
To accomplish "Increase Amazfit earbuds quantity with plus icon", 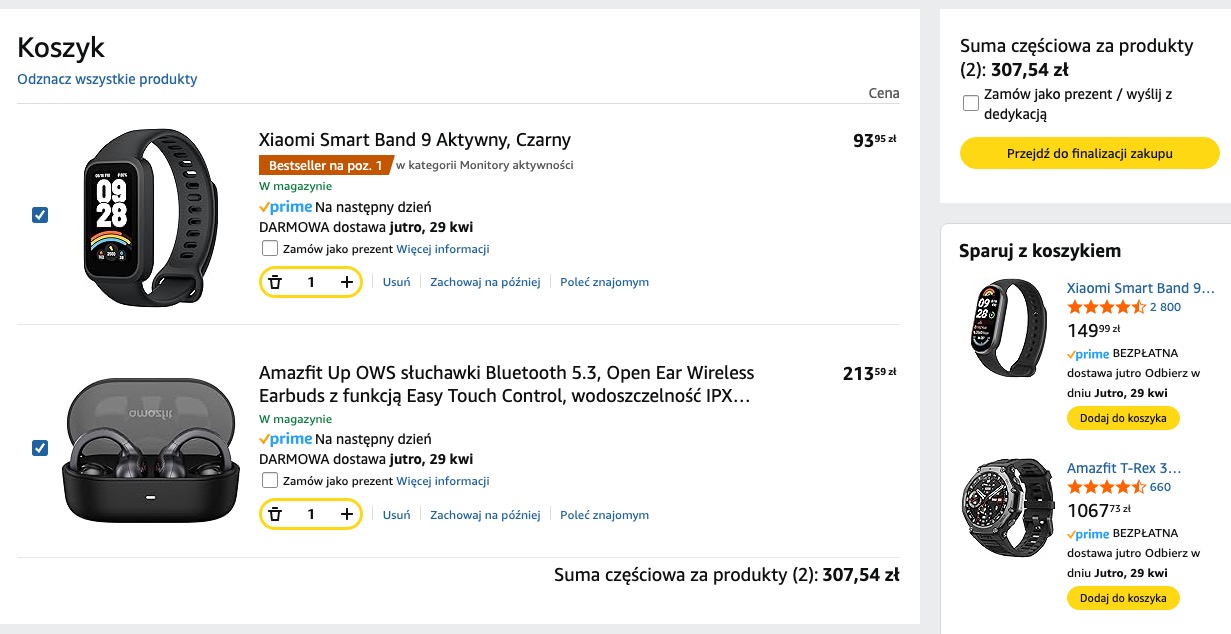I will (346, 515).
